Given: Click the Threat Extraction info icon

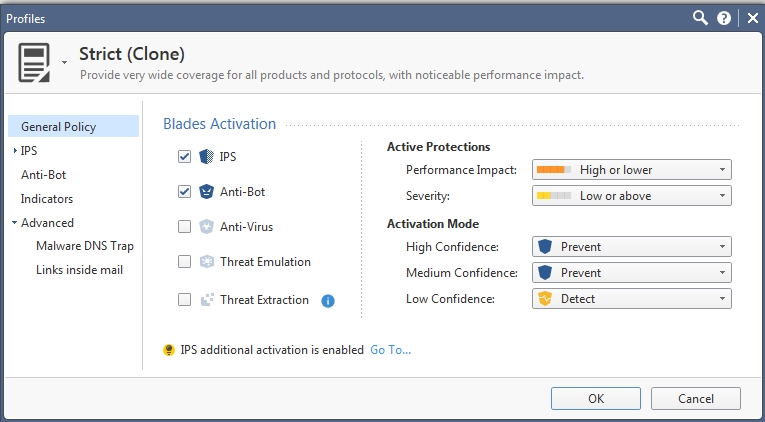Looking at the screenshot, I should [x=327, y=300].
